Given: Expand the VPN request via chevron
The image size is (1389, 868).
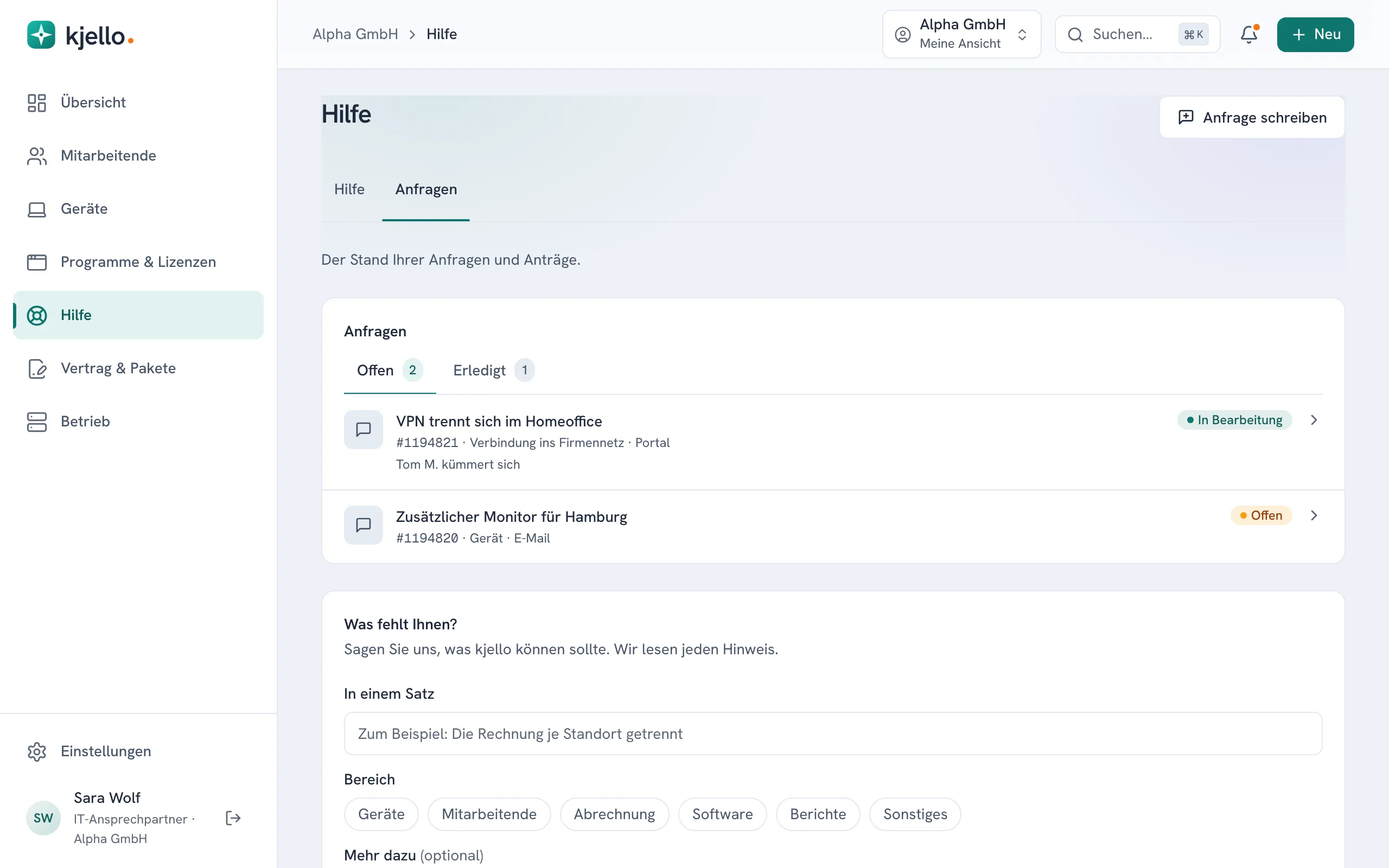Looking at the screenshot, I should click(1314, 420).
